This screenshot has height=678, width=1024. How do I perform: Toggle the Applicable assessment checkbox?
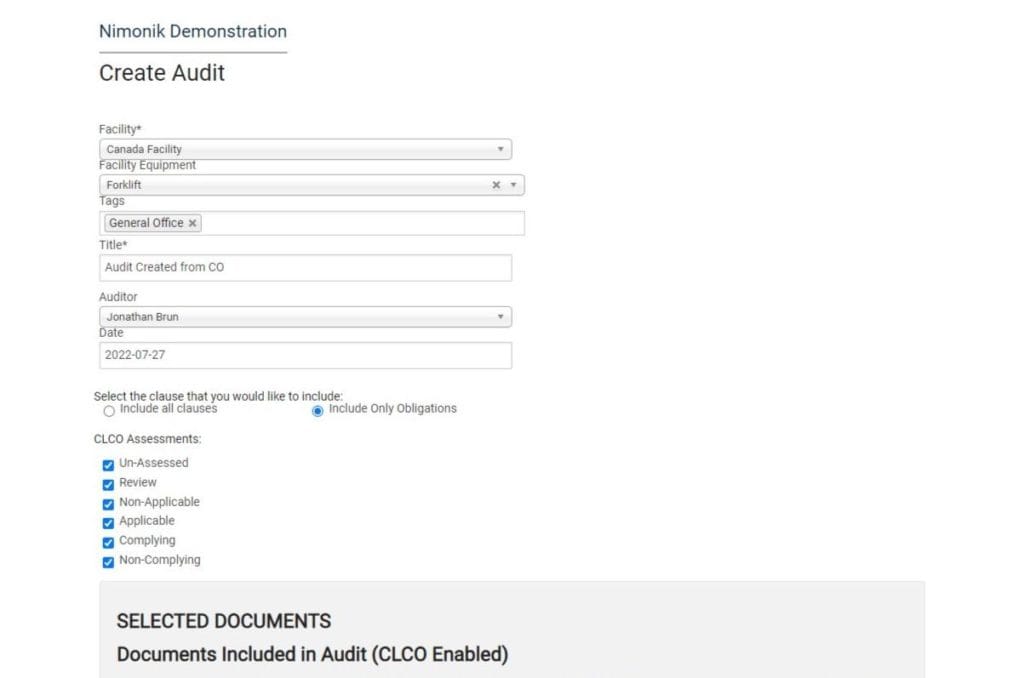point(108,522)
